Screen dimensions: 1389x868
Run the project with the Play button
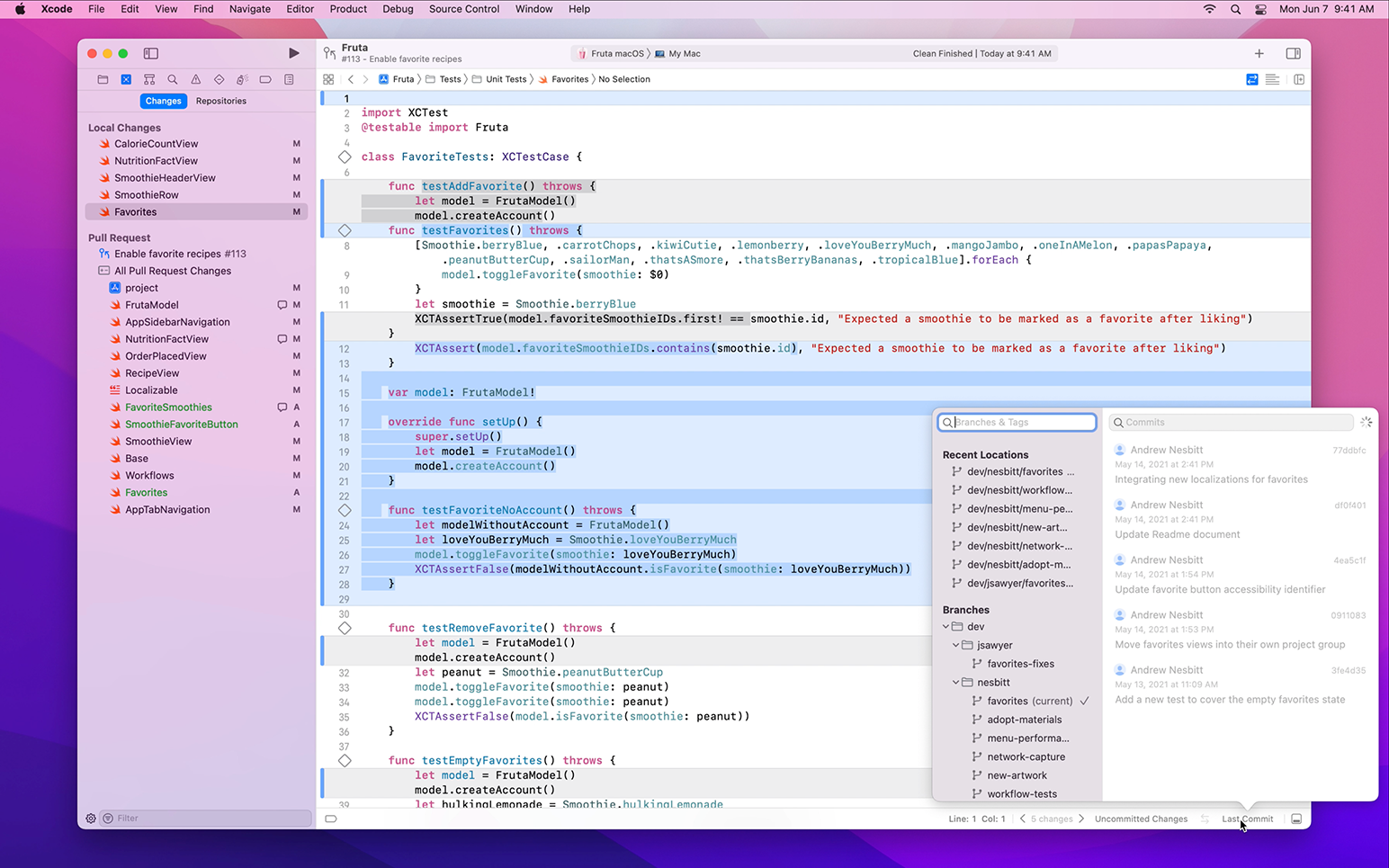click(294, 53)
